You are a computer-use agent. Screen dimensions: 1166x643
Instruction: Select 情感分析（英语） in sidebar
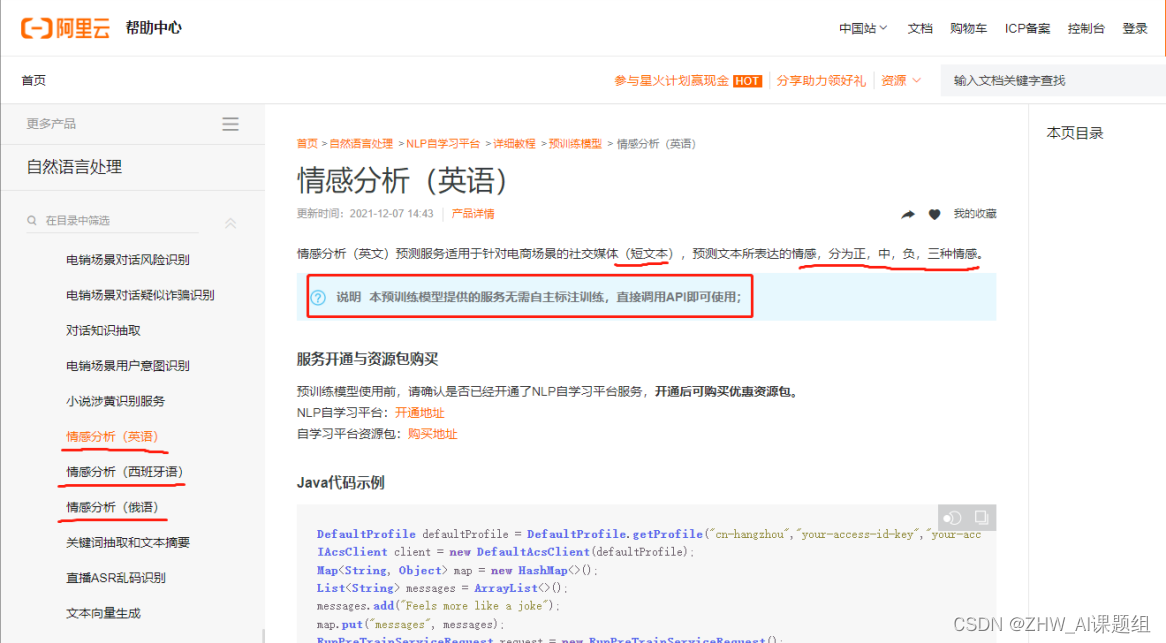tap(112, 436)
